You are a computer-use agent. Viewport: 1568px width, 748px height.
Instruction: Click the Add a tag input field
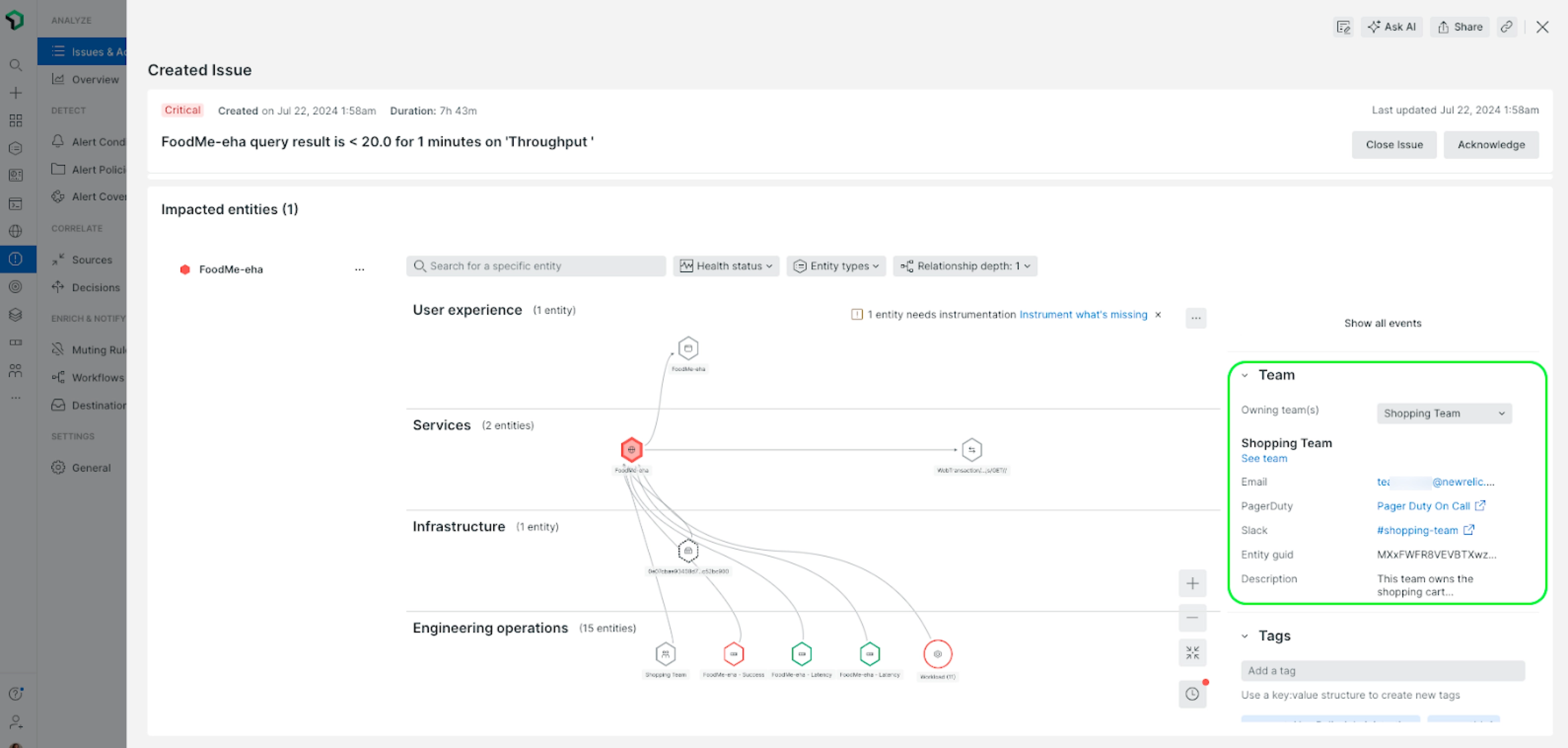pos(1382,670)
